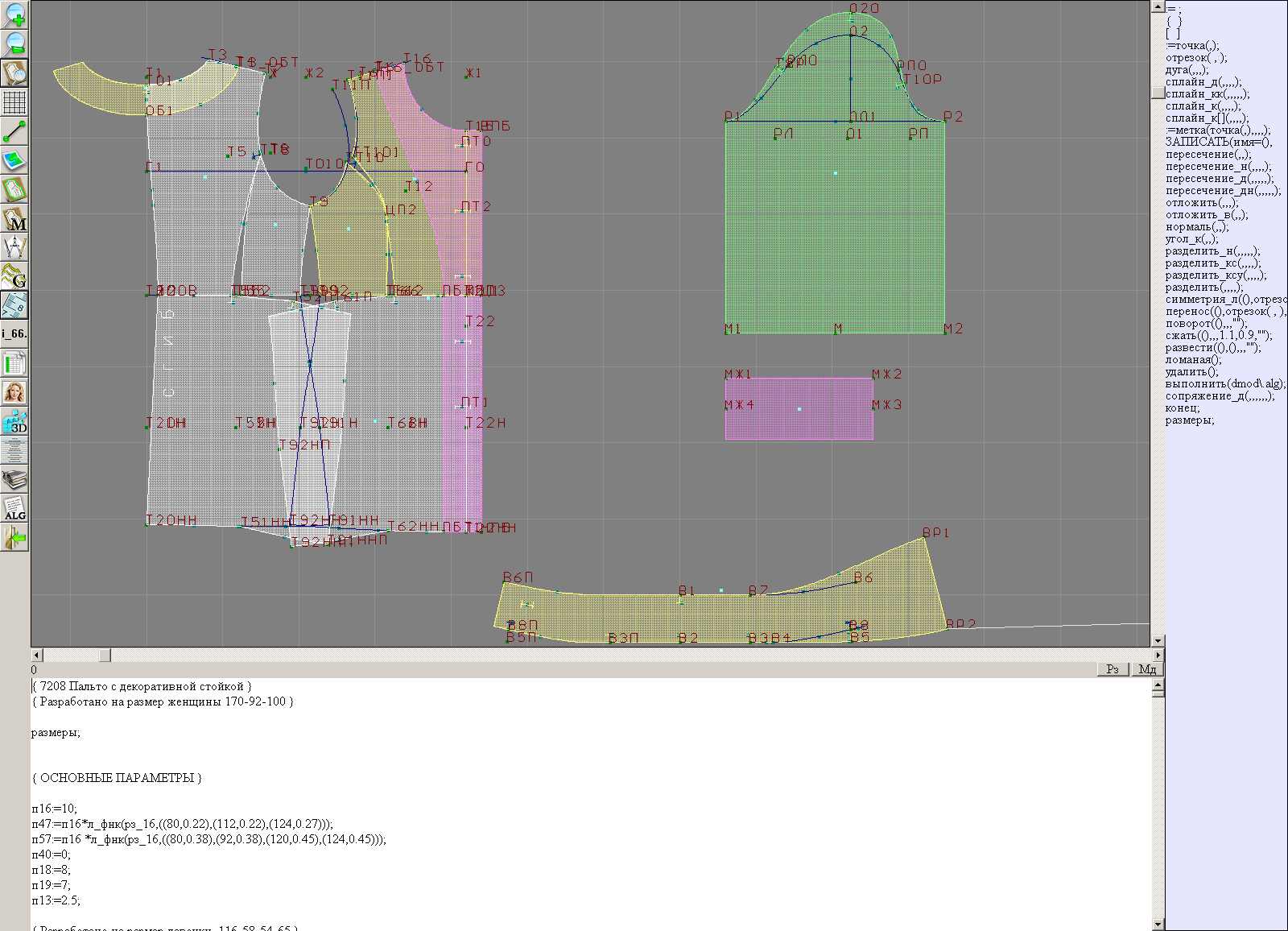The height and width of the screenshot is (931, 1288).
Task: Select the line segment drawing tool
Action: click(x=14, y=131)
